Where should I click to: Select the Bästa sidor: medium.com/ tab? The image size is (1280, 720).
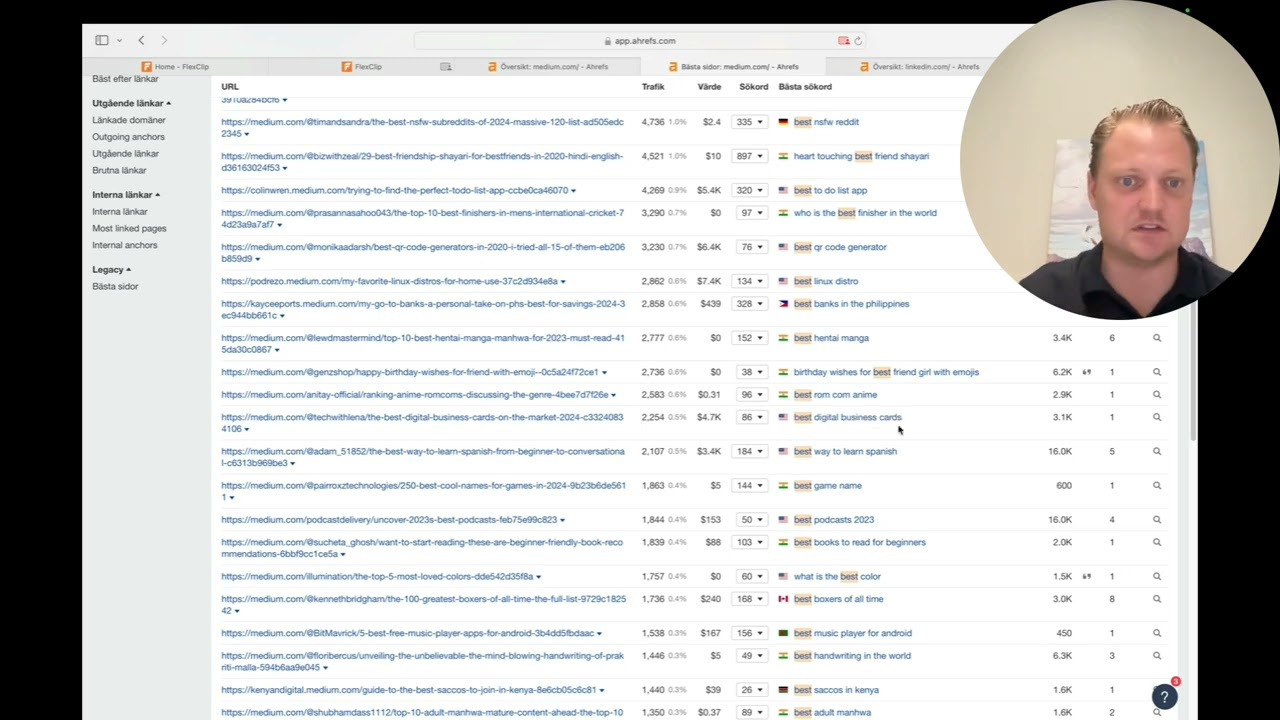733,67
